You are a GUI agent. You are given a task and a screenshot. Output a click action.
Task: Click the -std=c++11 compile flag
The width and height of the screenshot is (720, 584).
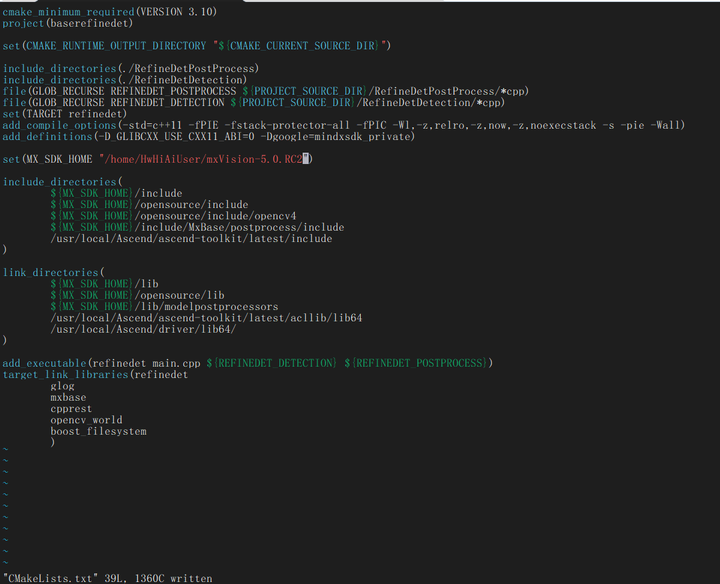pyautogui.click(x=152, y=125)
